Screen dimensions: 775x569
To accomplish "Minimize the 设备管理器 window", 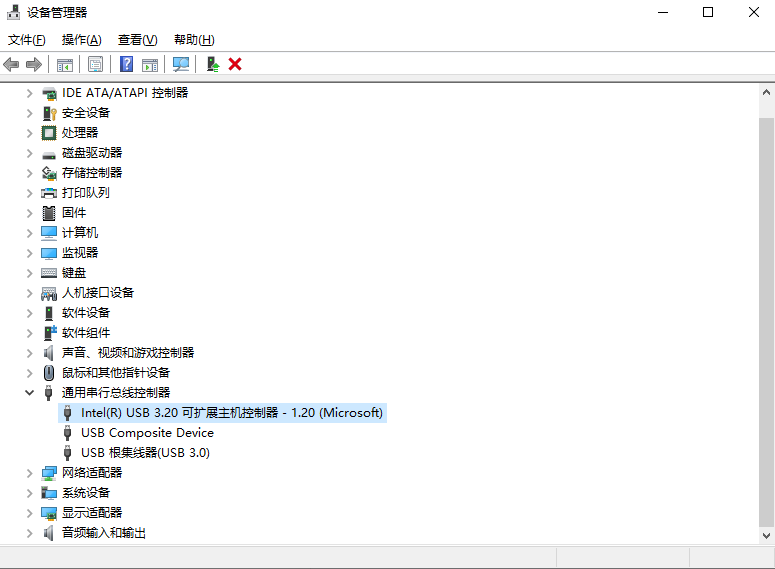I will tap(663, 12).
